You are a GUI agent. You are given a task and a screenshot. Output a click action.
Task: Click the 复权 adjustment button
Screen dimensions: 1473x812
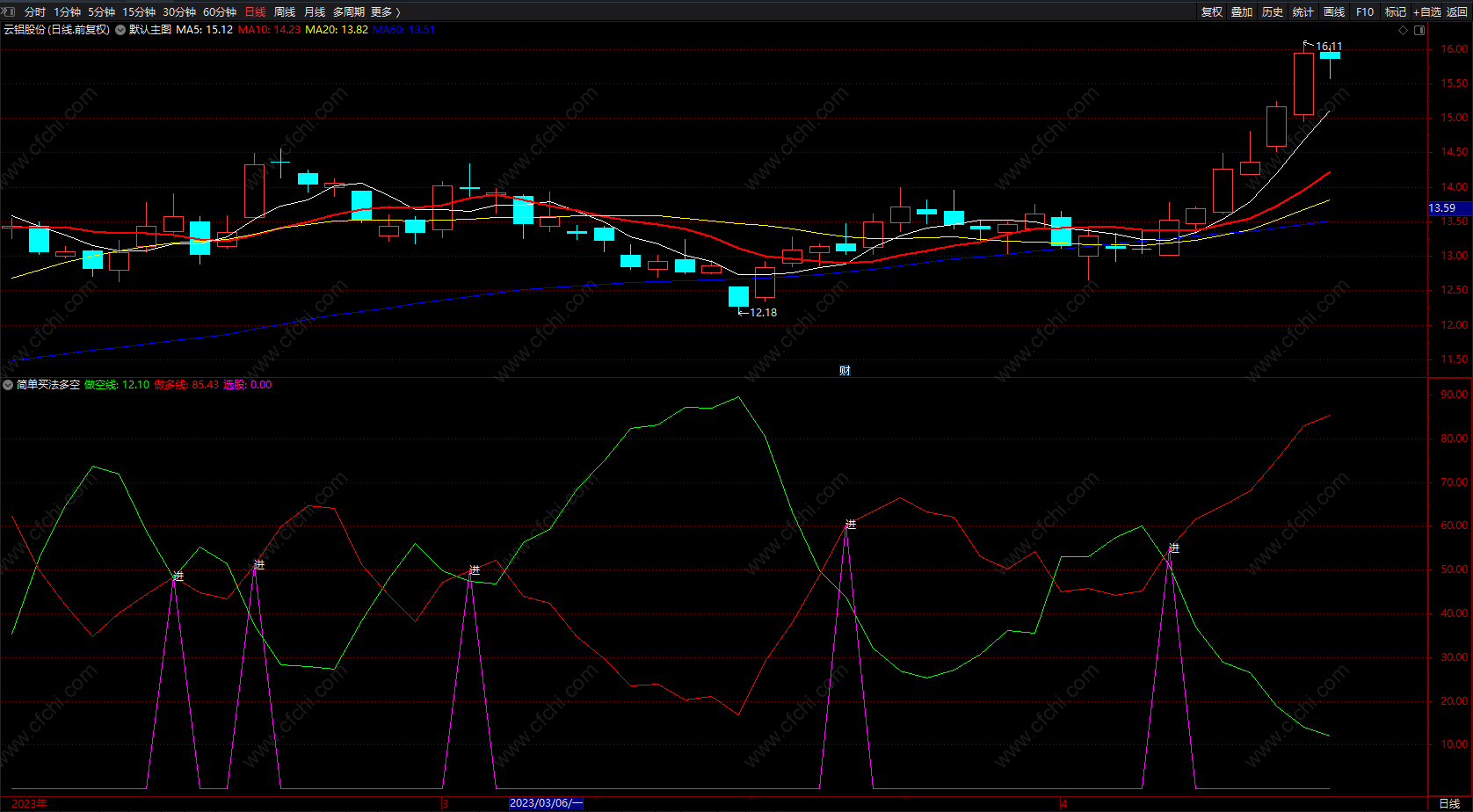[1212, 11]
